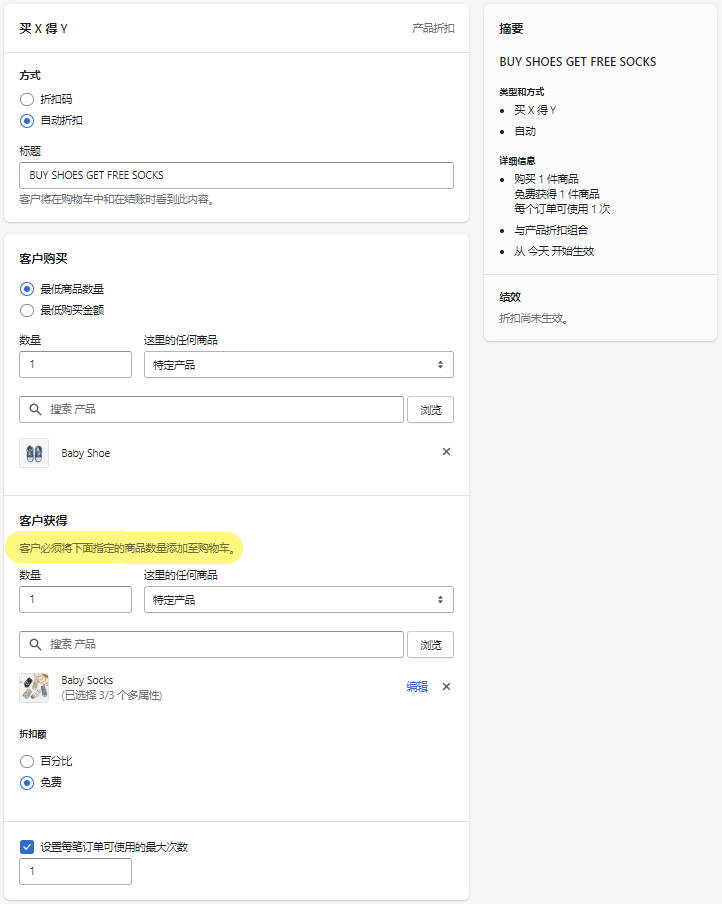The width and height of the screenshot is (722, 904).
Task: Select the 自动折扣 radio option
Action: (27, 120)
